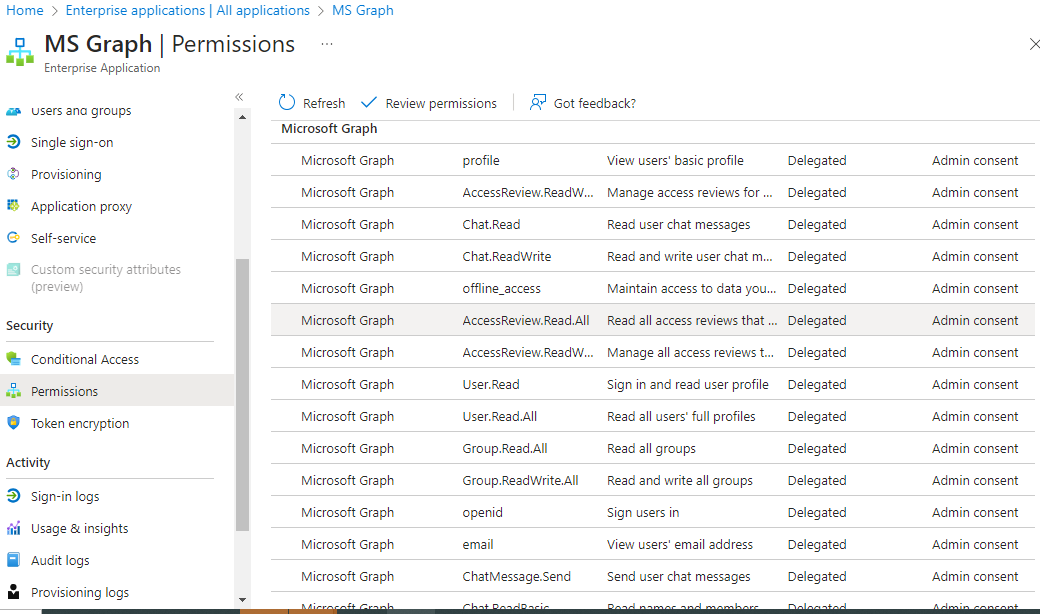
Task: Click the Audit logs icon
Action: pyautogui.click(x=13, y=560)
